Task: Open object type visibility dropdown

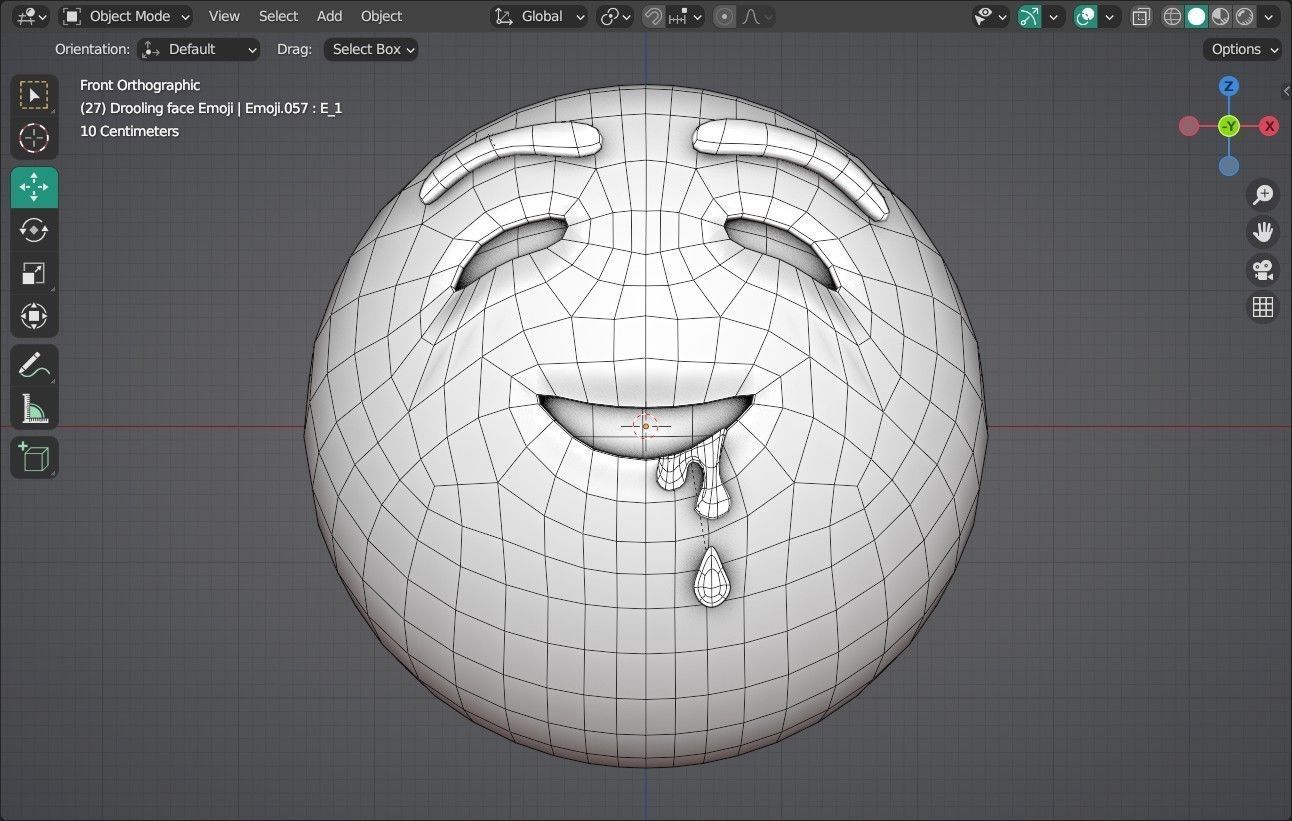Action: pos(991,16)
